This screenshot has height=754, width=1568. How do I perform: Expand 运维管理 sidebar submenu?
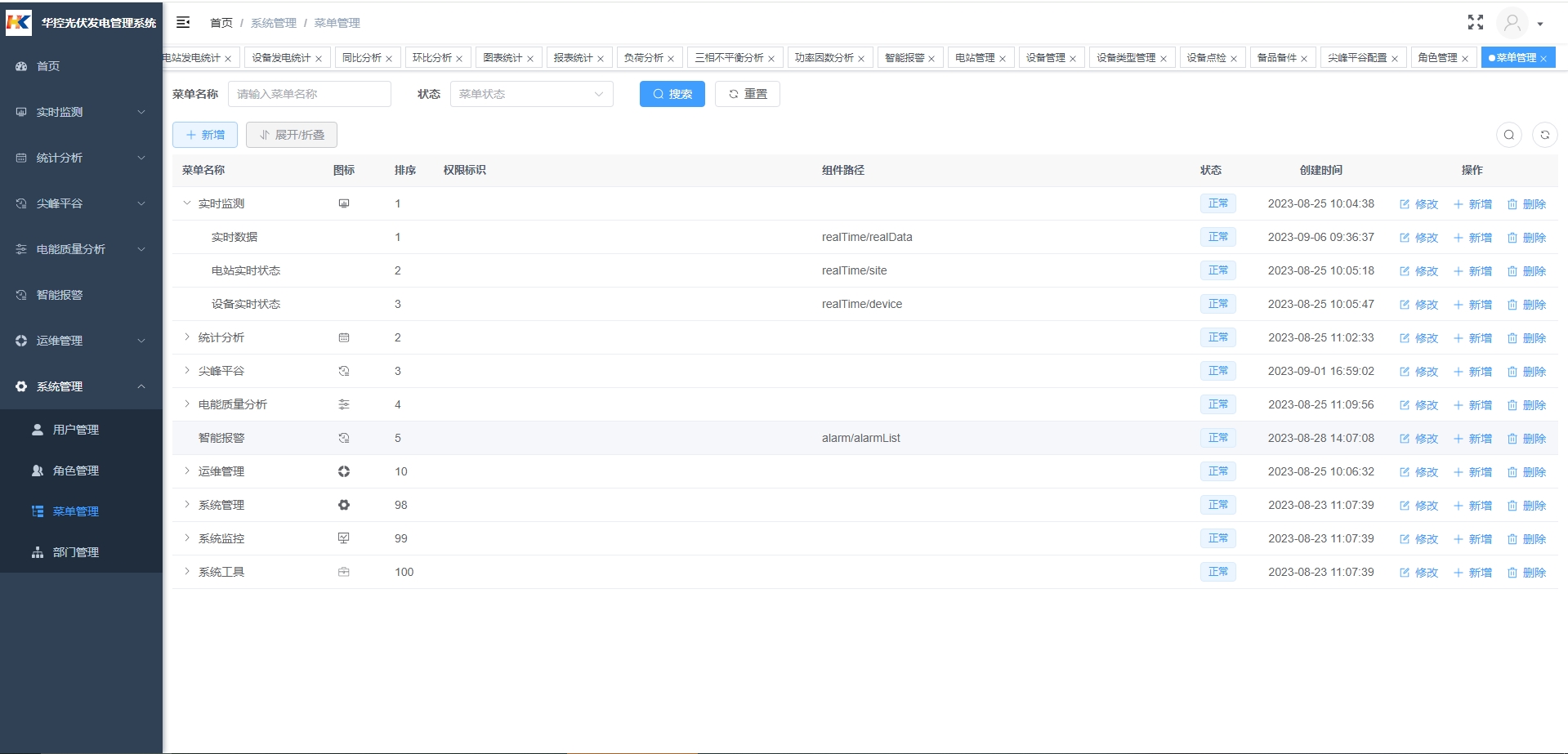[x=81, y=341]
